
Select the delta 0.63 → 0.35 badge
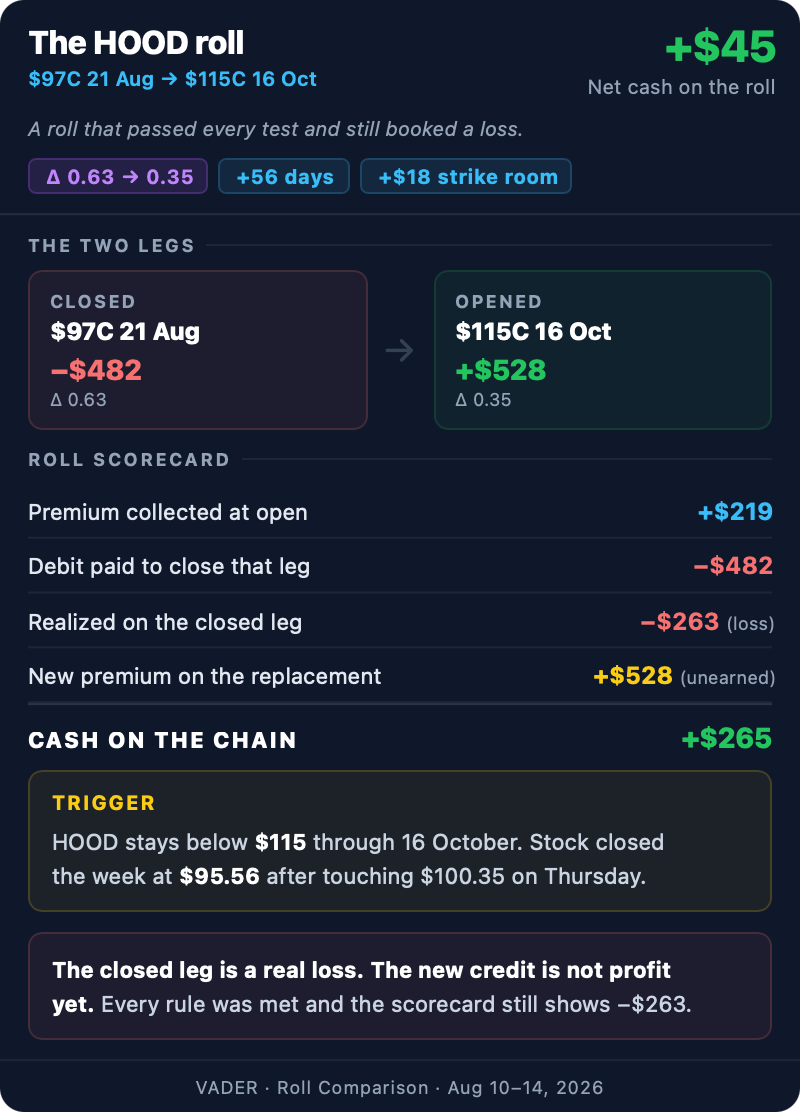click(118, 177)
